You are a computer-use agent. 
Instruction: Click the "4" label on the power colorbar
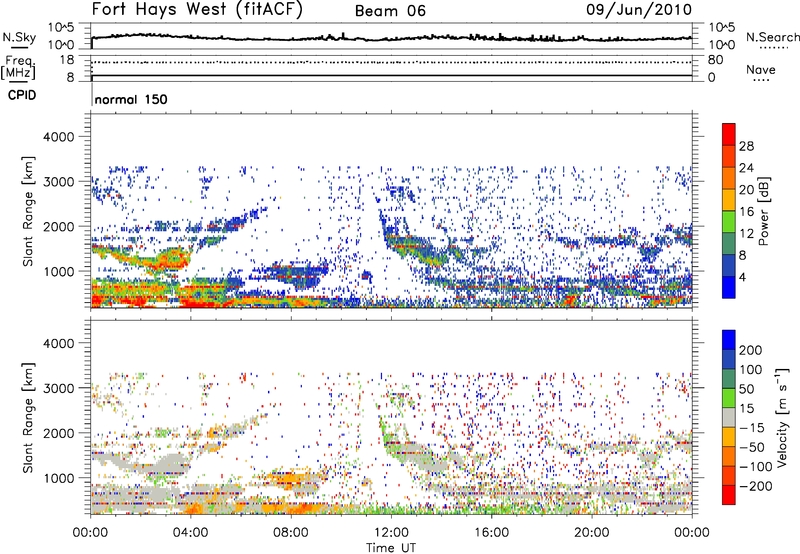click(x=743, y=277)
